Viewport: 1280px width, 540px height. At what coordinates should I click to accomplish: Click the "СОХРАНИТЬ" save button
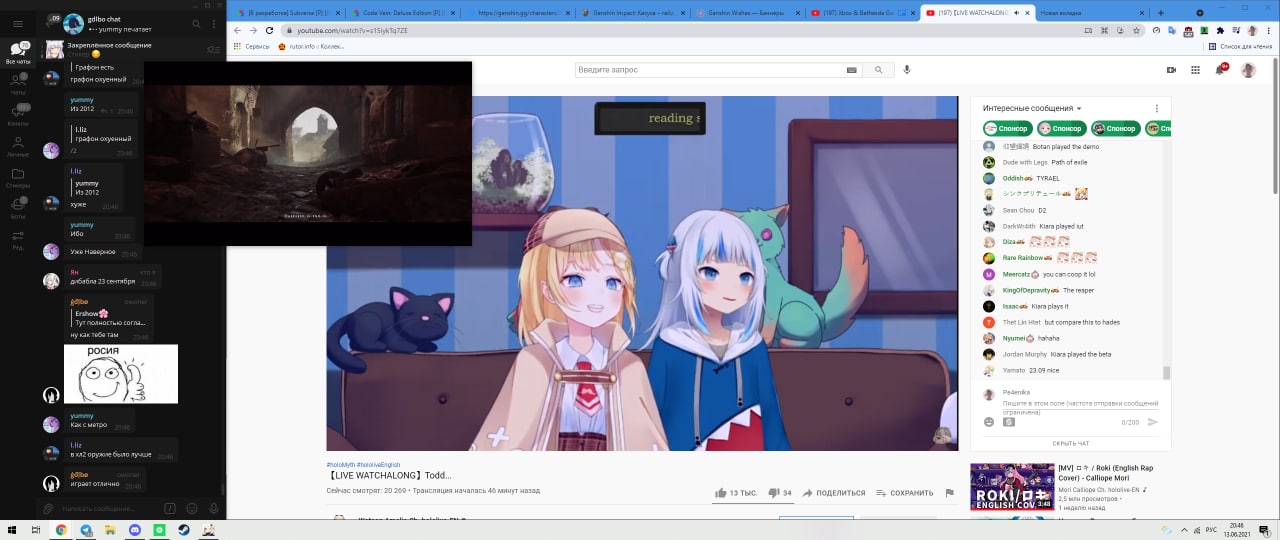tap(905, 493)
